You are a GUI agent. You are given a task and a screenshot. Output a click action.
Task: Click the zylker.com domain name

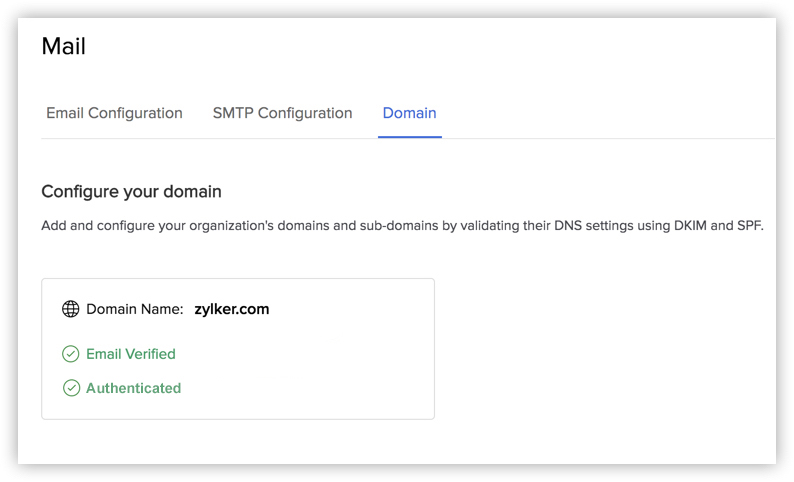tap(232, 309)
